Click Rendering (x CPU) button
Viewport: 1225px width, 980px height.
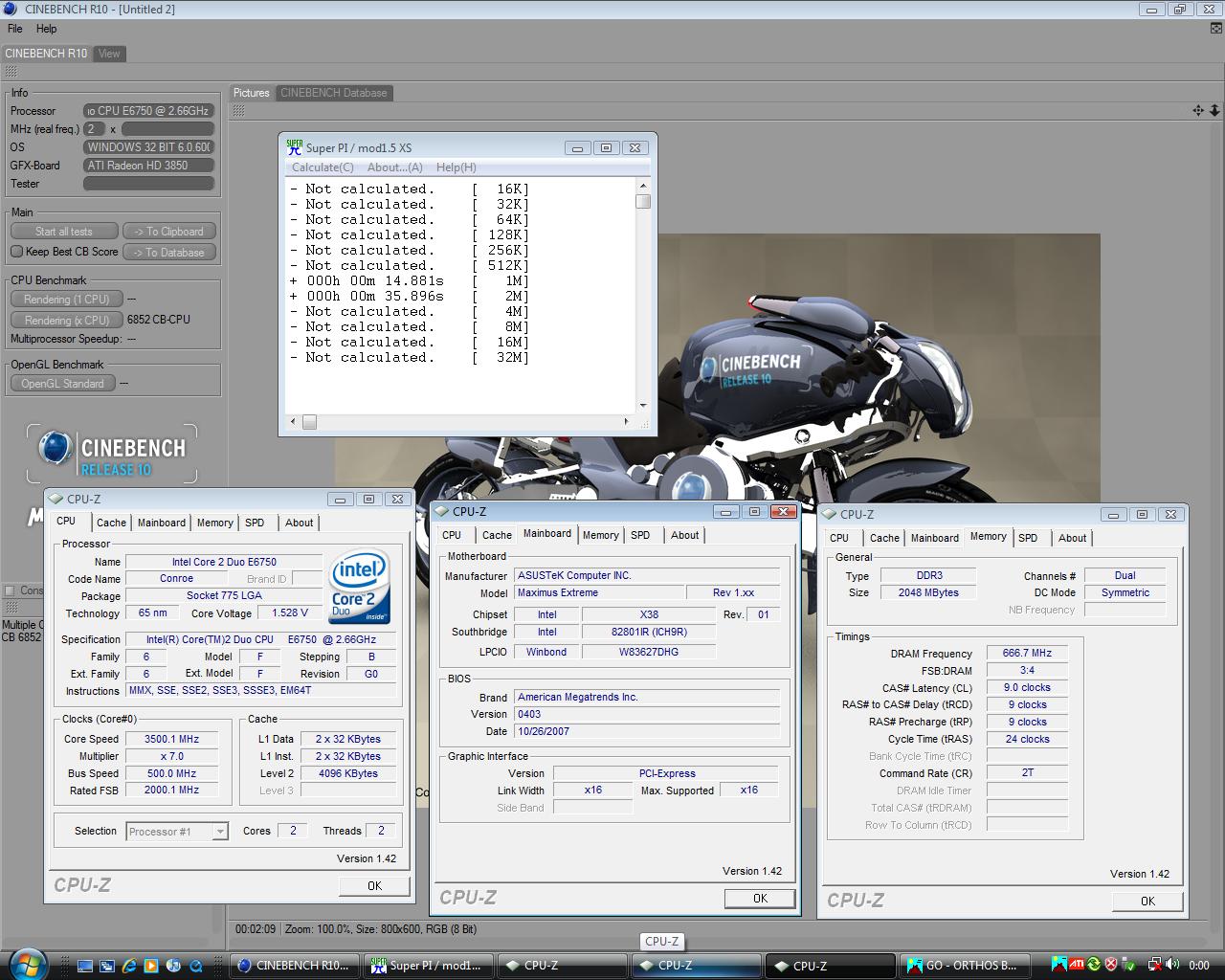point(67,321)
